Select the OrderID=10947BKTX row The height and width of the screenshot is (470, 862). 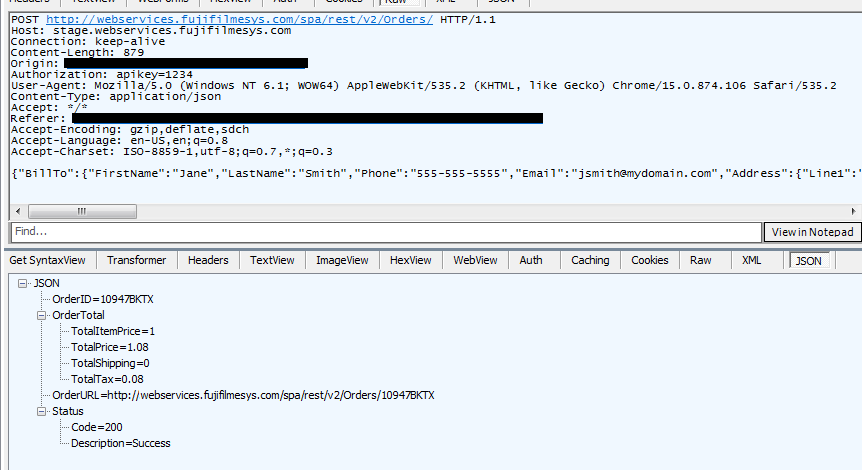tap(103, 300)
